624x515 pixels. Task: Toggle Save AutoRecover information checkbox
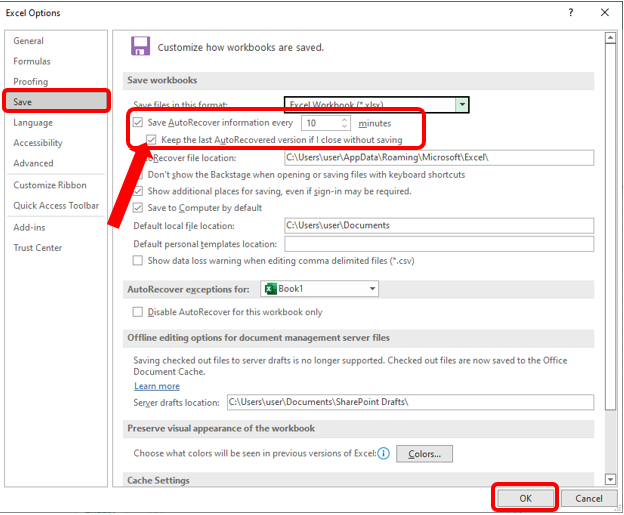click(138, 123)
